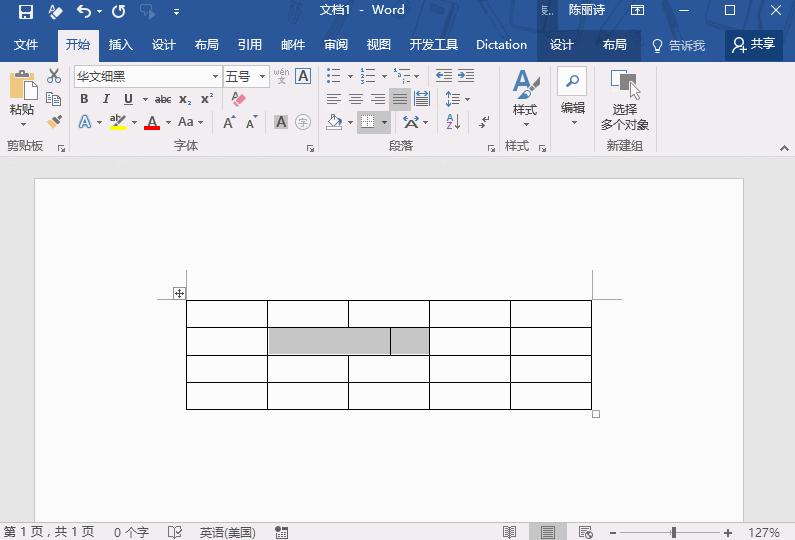Click the Distributed alignment icon
795x540 pixels.
tap(422, 99)
